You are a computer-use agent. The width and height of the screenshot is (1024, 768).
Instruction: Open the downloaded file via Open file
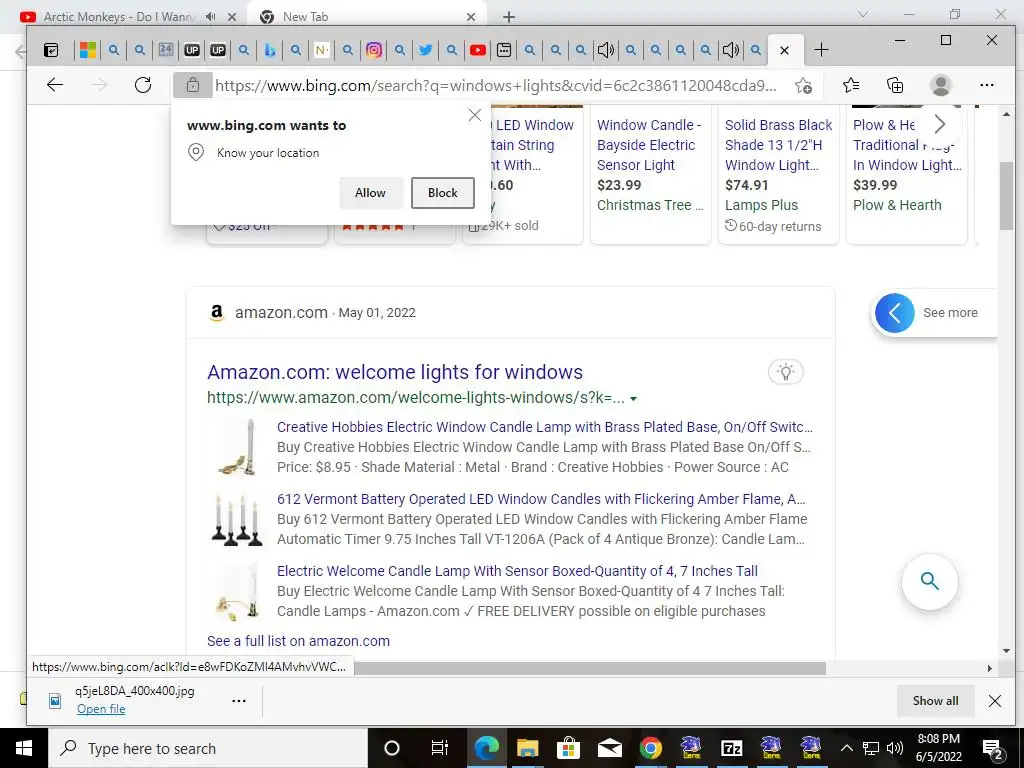101,709
